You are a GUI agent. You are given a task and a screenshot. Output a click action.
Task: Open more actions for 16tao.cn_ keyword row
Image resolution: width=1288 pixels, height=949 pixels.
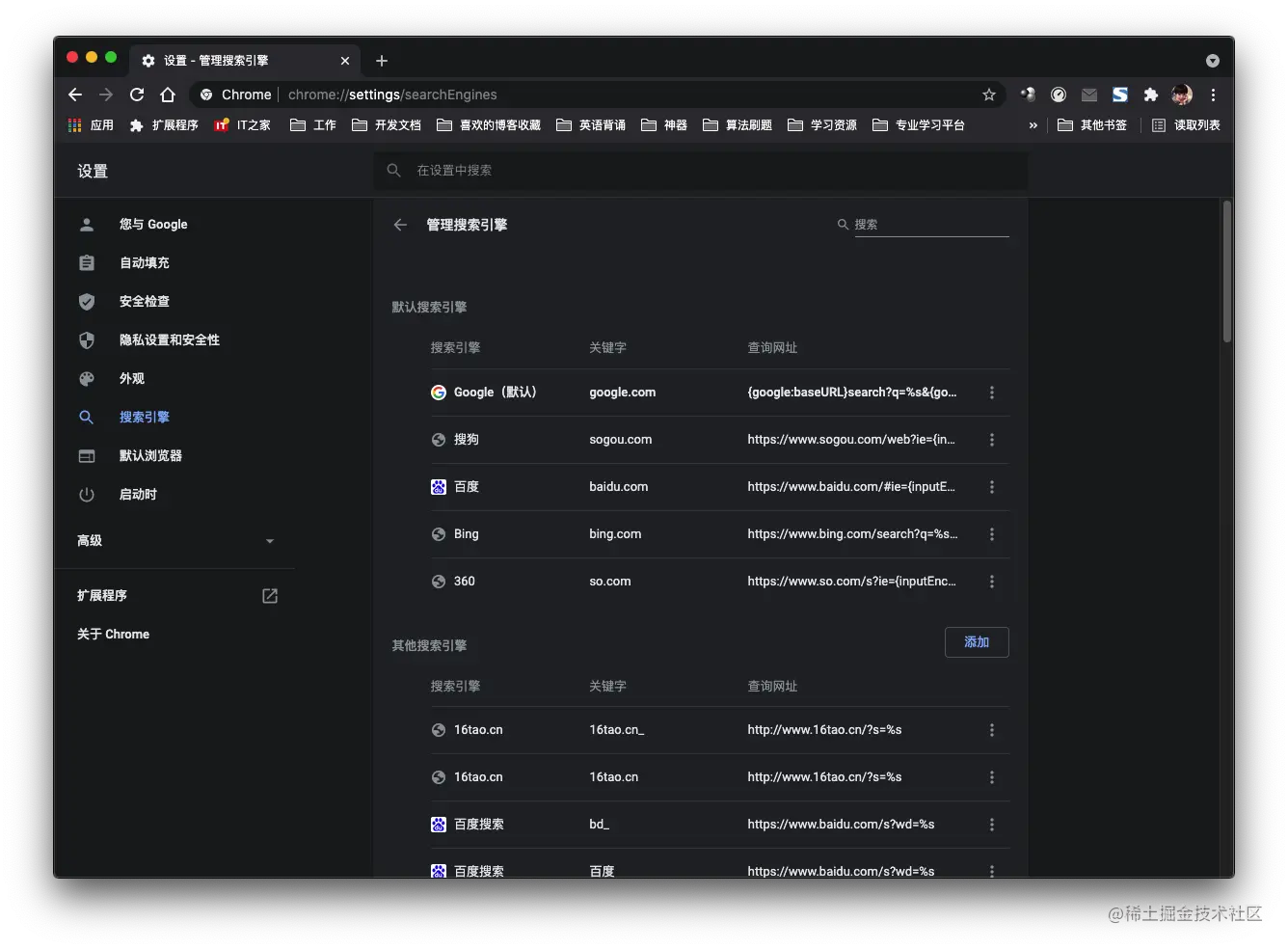coord(992,730)
